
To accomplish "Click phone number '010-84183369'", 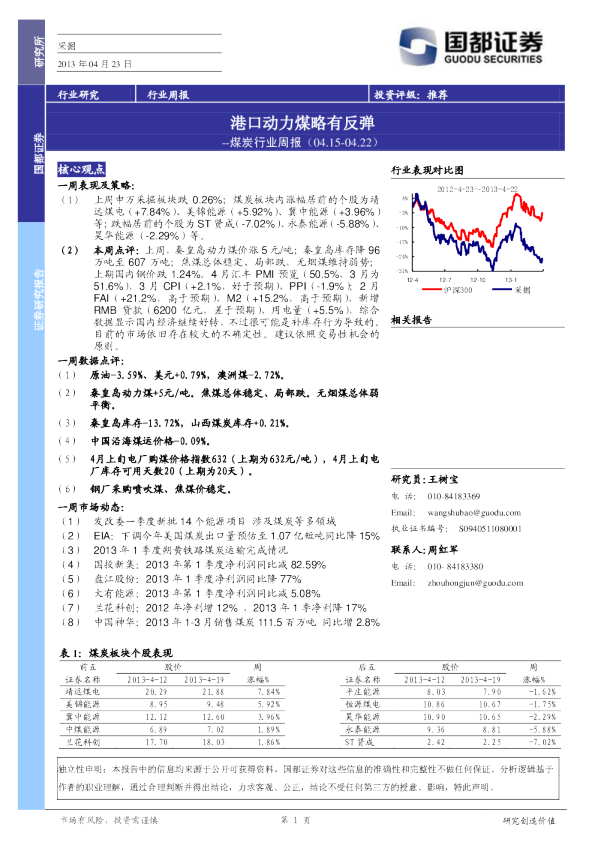I will (x=454, y=496).
